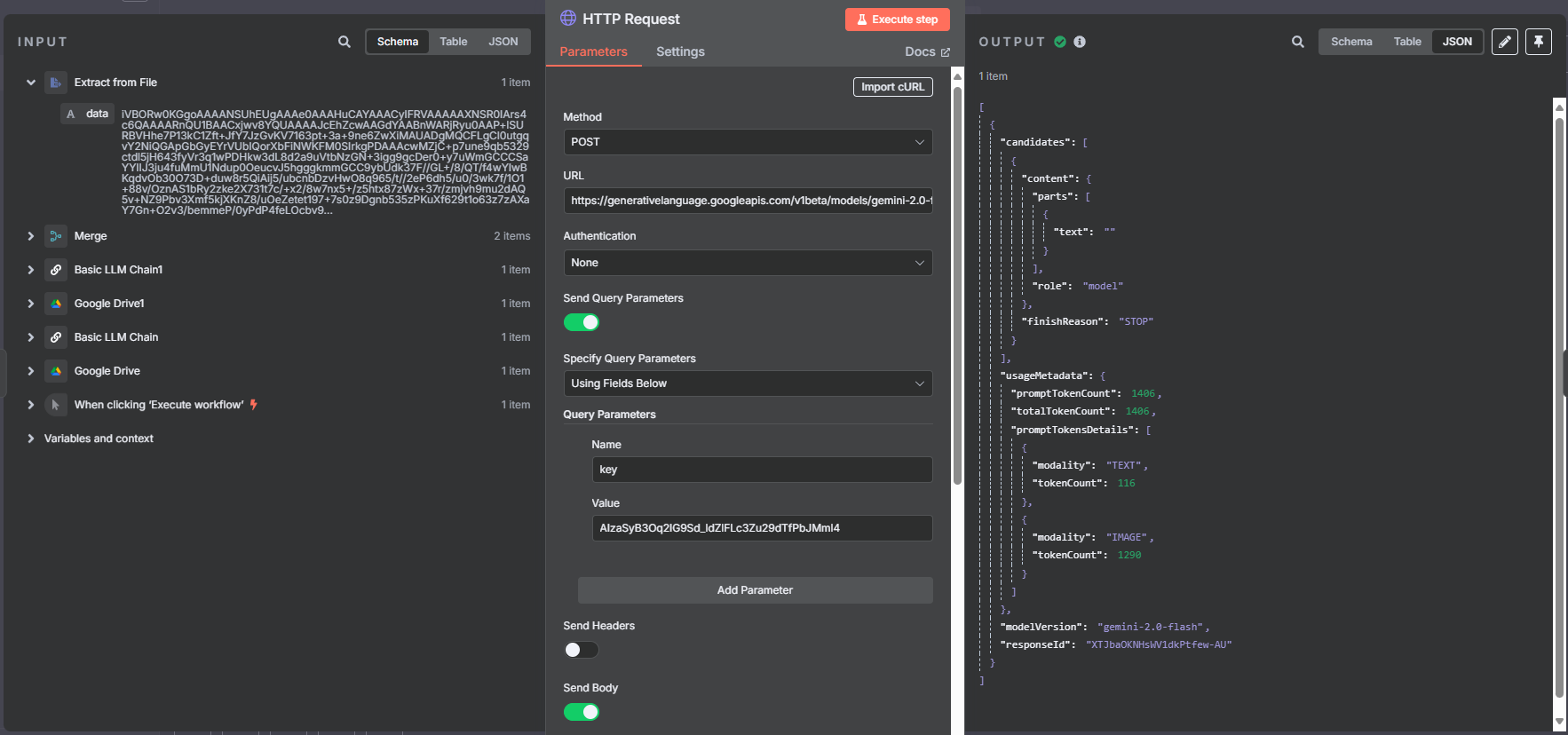Click the green success check icon

tap(1060, 42)
